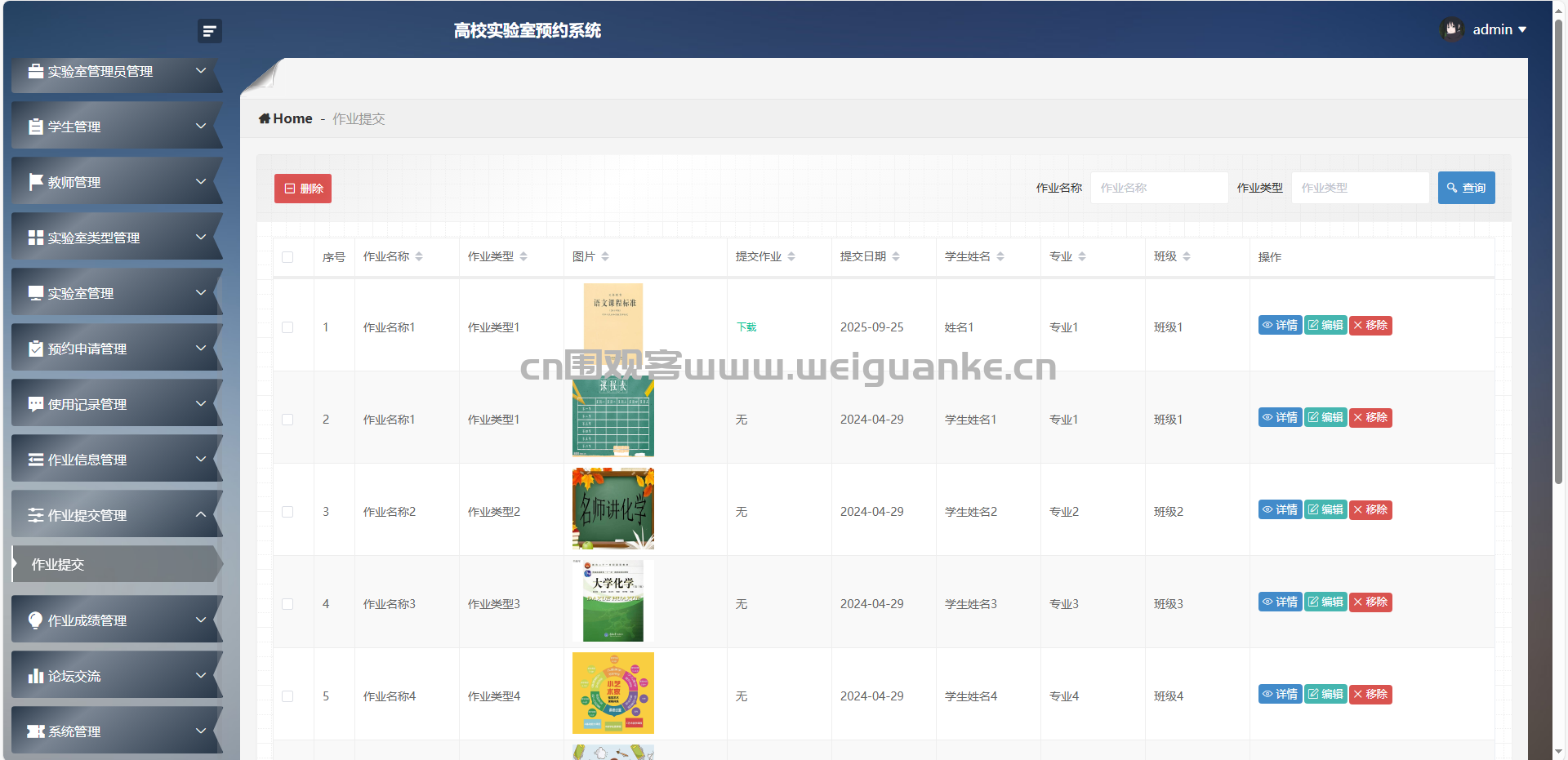
Task: Click the 作业信息管理 list icon
Action: (36, 460)
